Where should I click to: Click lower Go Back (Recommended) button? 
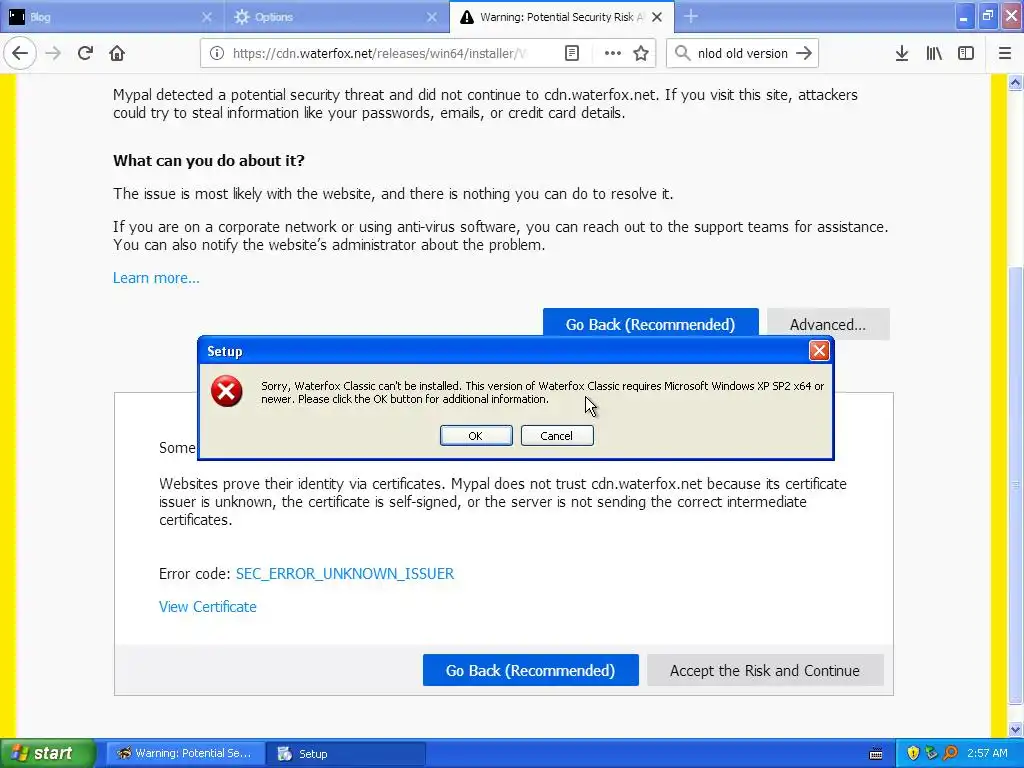(530, 670)
